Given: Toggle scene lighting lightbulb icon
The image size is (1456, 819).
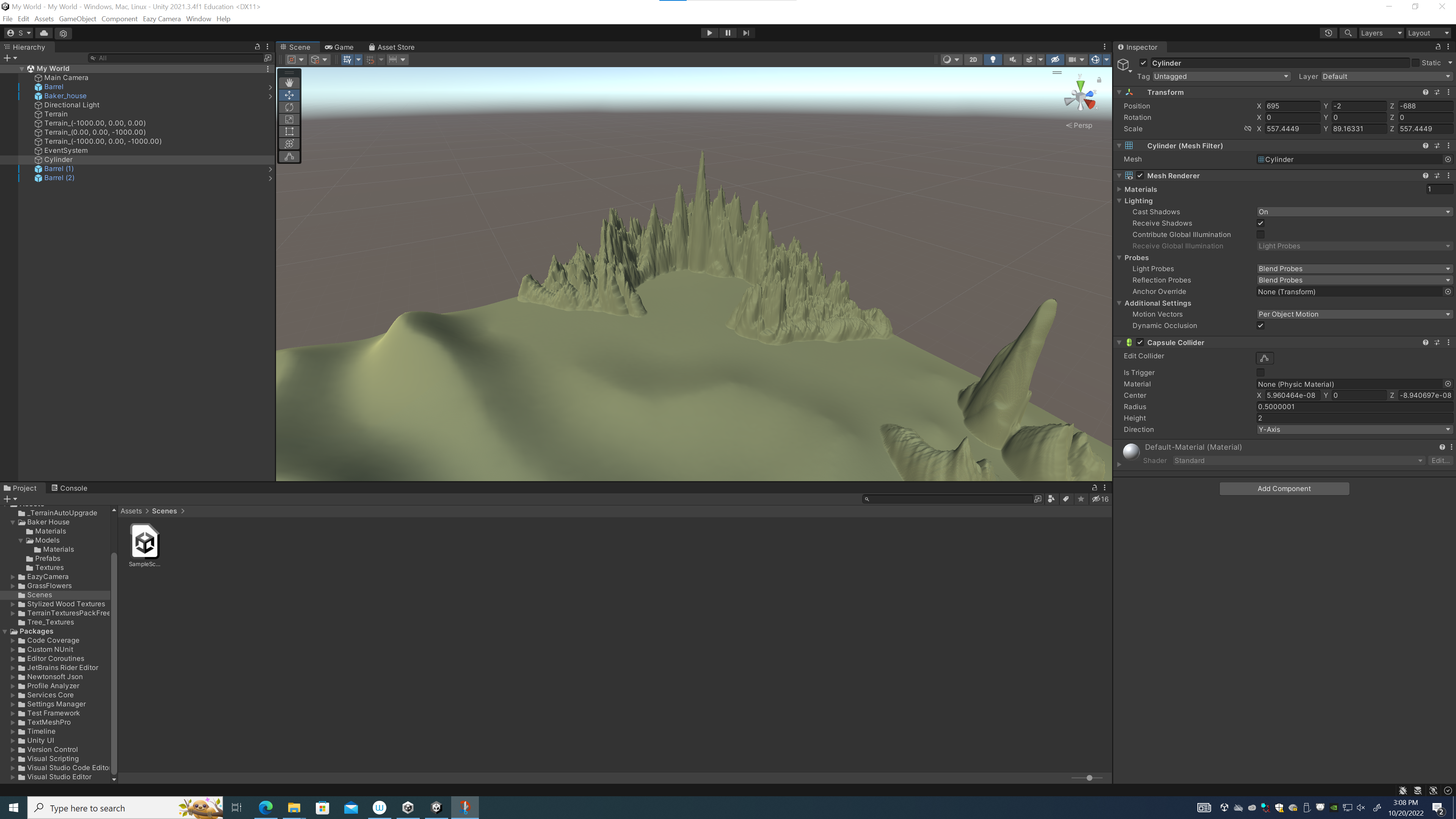Looking at the screenshot, I should point(993,60).
